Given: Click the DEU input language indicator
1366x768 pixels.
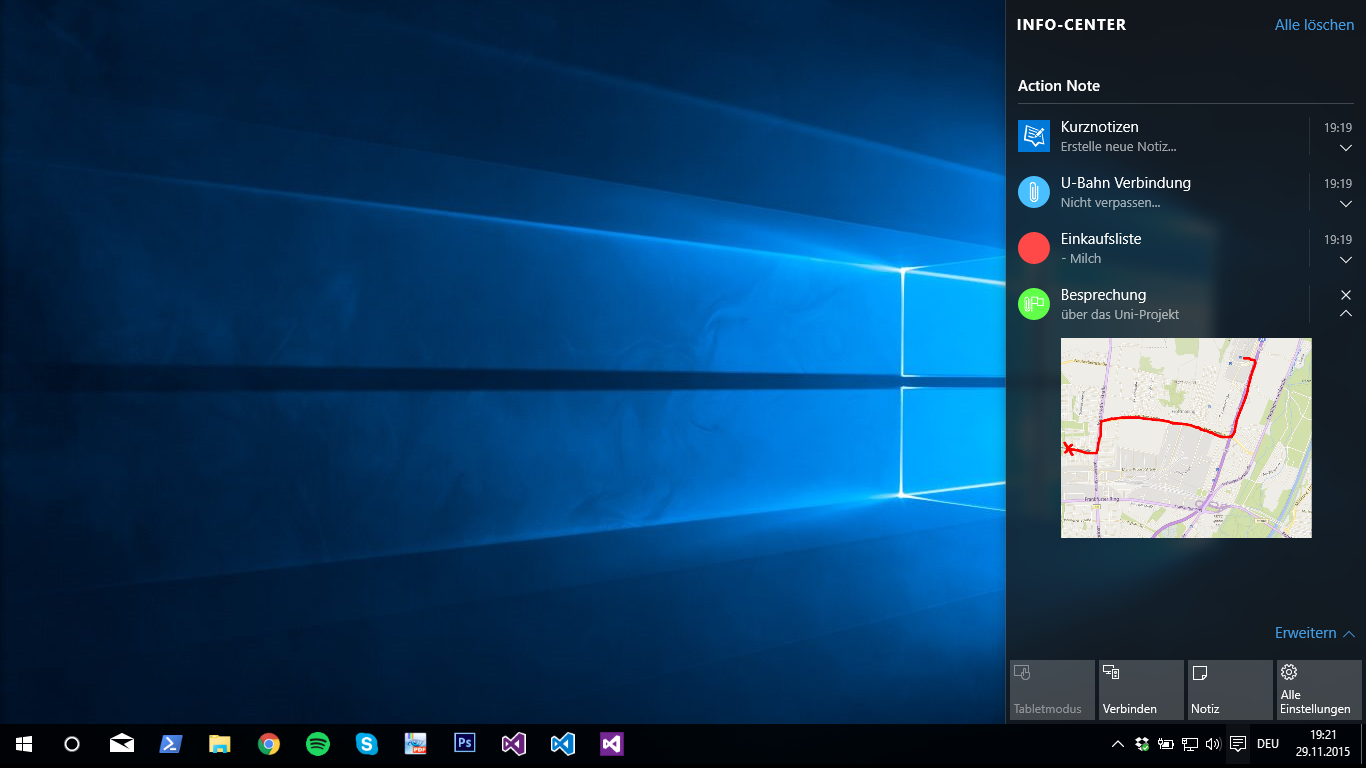Looking at the screenshot, I should pyautogui.click(x=1268, y=744).
